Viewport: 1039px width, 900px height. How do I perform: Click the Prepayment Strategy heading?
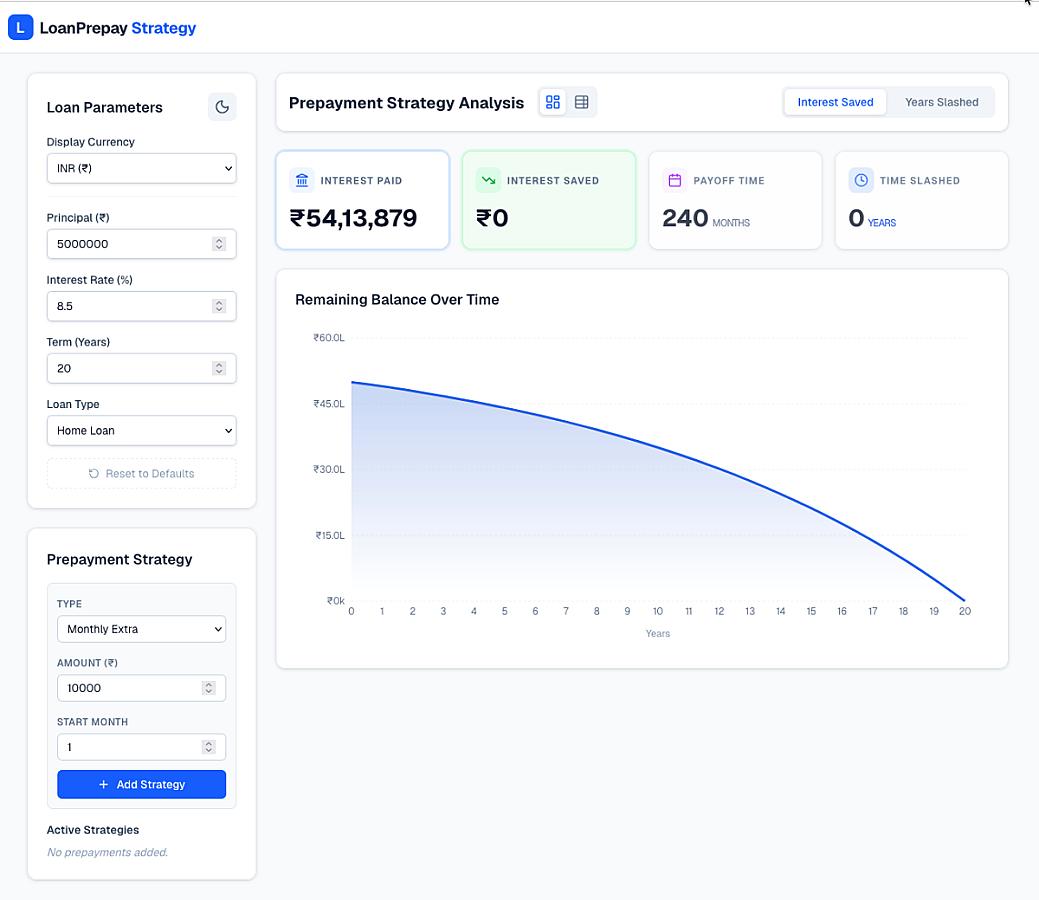click(119, 559)
